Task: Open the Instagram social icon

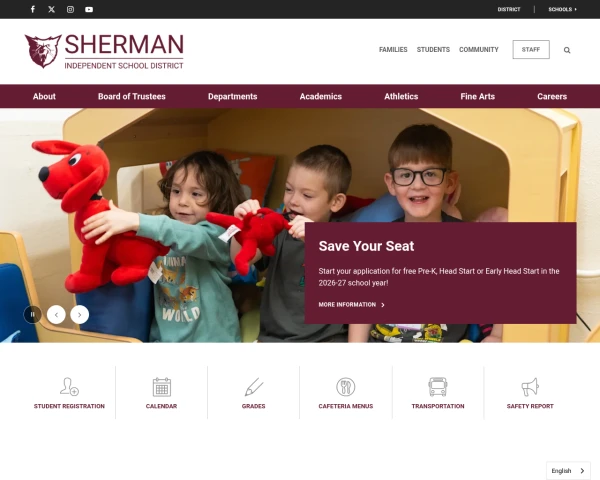Action: 70,9
